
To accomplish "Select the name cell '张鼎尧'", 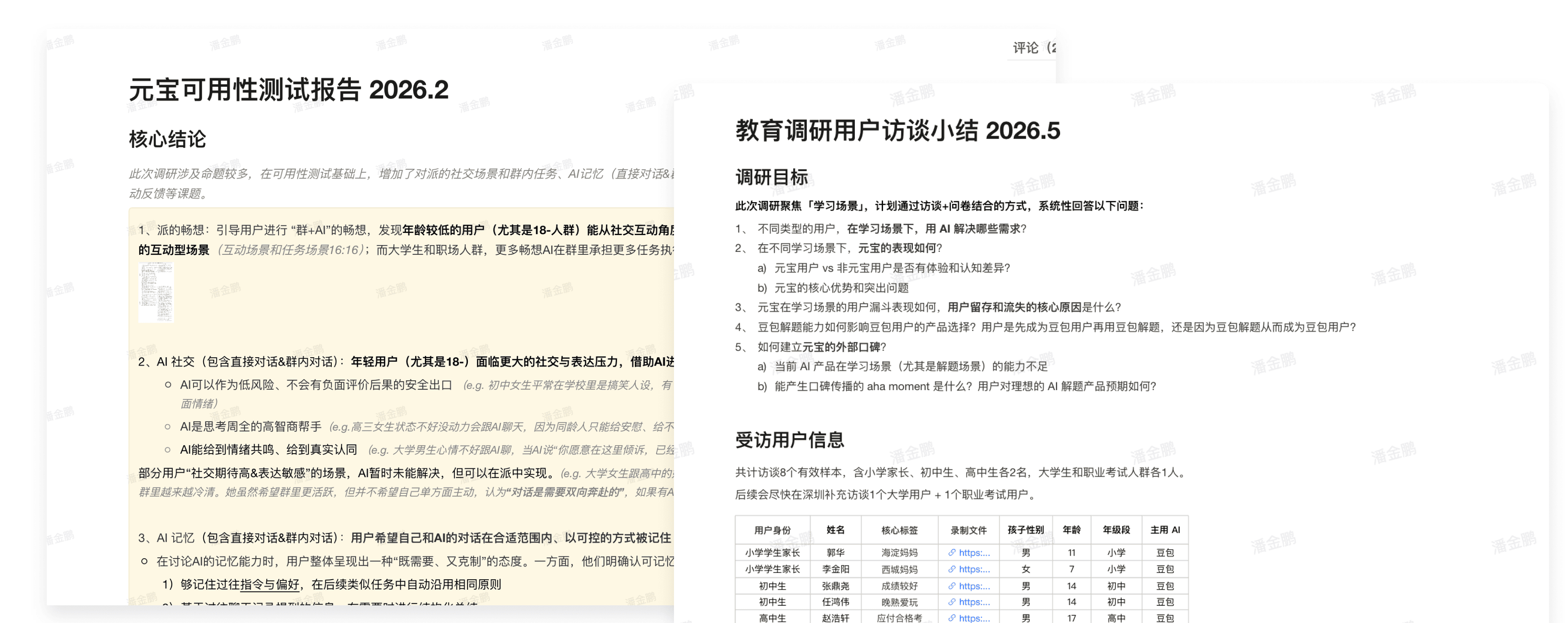I will click(x=836, y=586).
